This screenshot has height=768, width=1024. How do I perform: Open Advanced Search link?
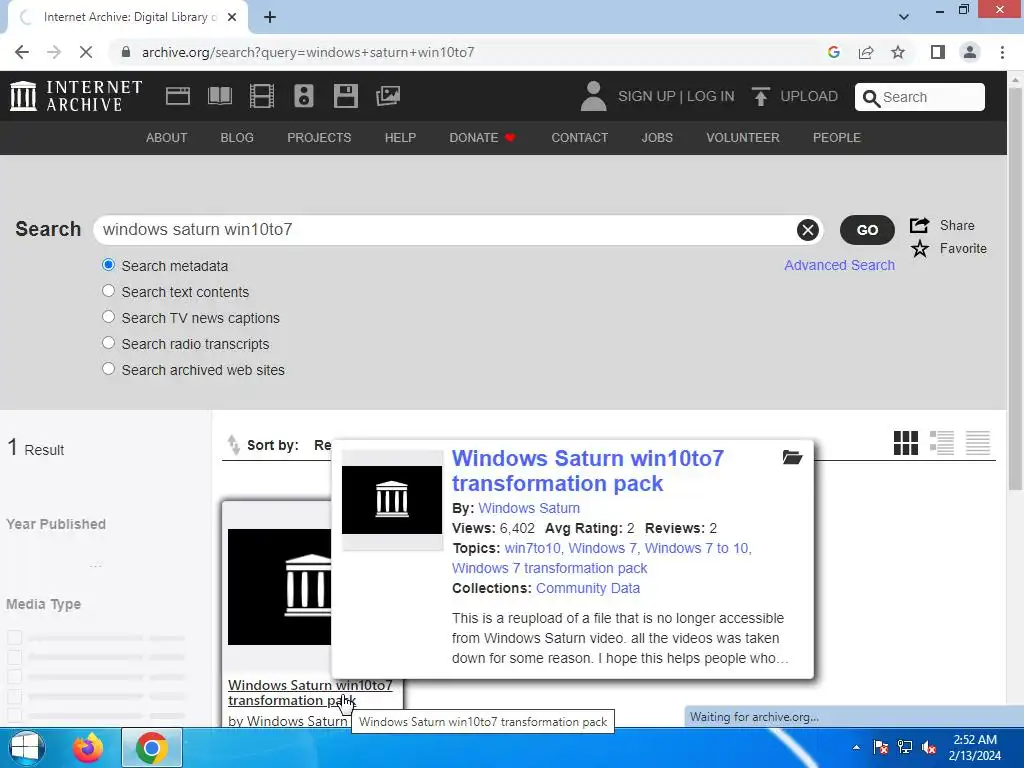[x=839, y=265]
